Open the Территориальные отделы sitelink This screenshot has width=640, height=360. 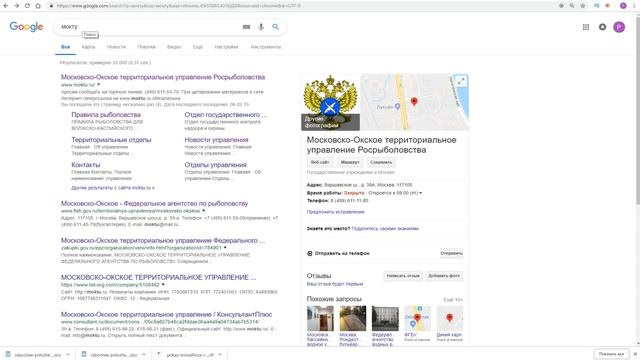click(111, 140)
